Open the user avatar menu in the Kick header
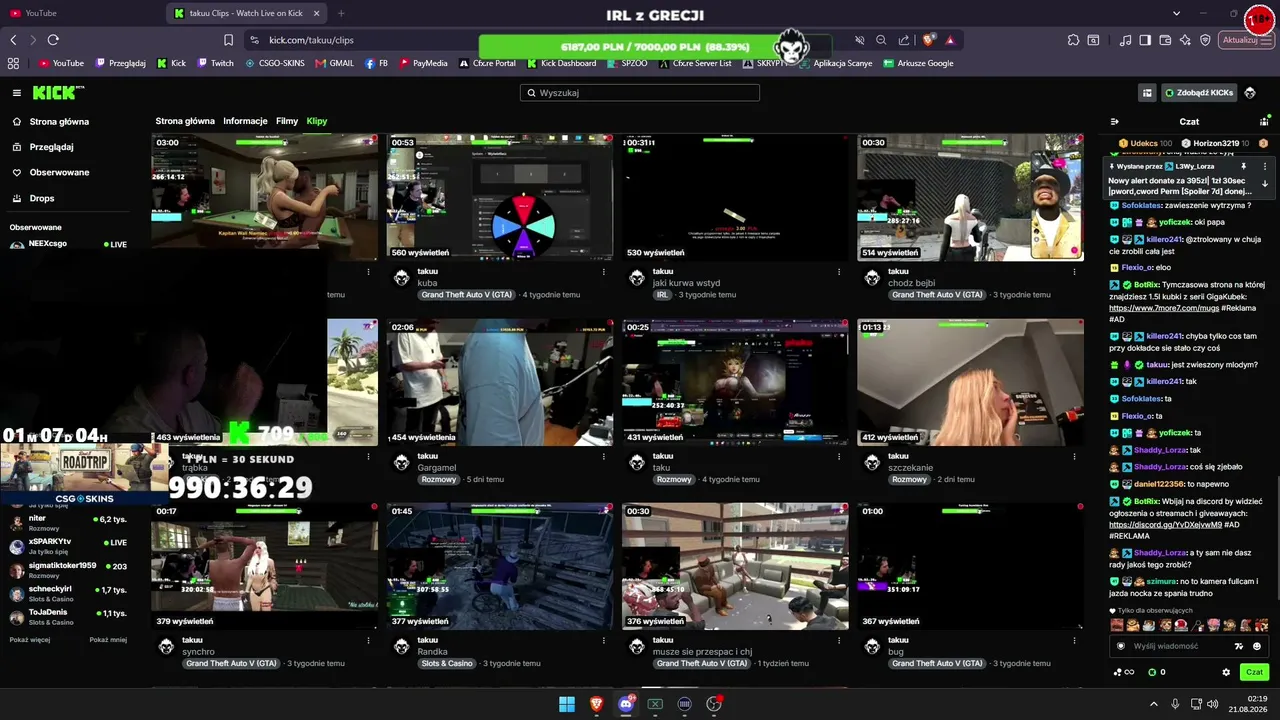Screen dimensions: 1280x720 1250,93
